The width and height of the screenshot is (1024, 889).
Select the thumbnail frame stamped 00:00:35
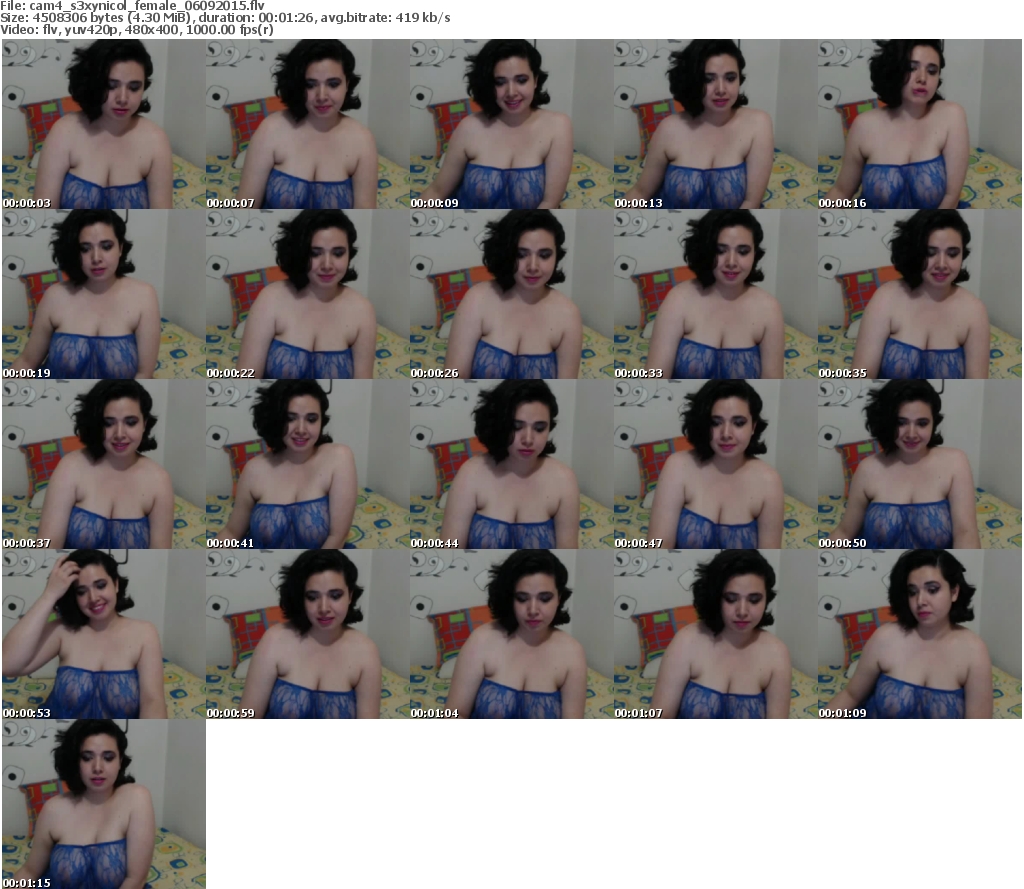click(920, 294)
